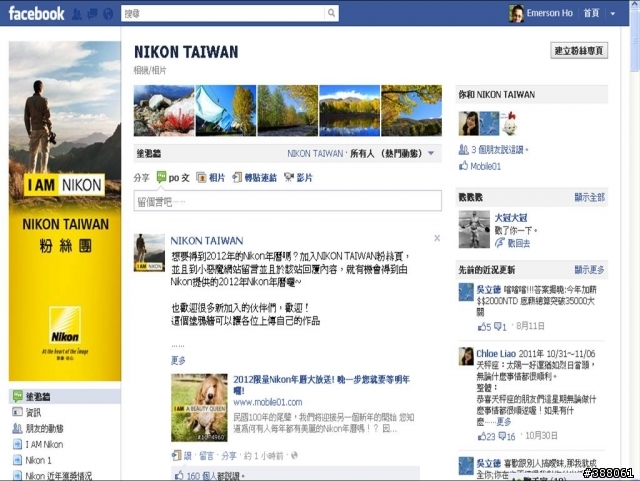Open Emerson Ho profile name link
The height and width of the screenshot is (481, 640).
click(549, 13)
